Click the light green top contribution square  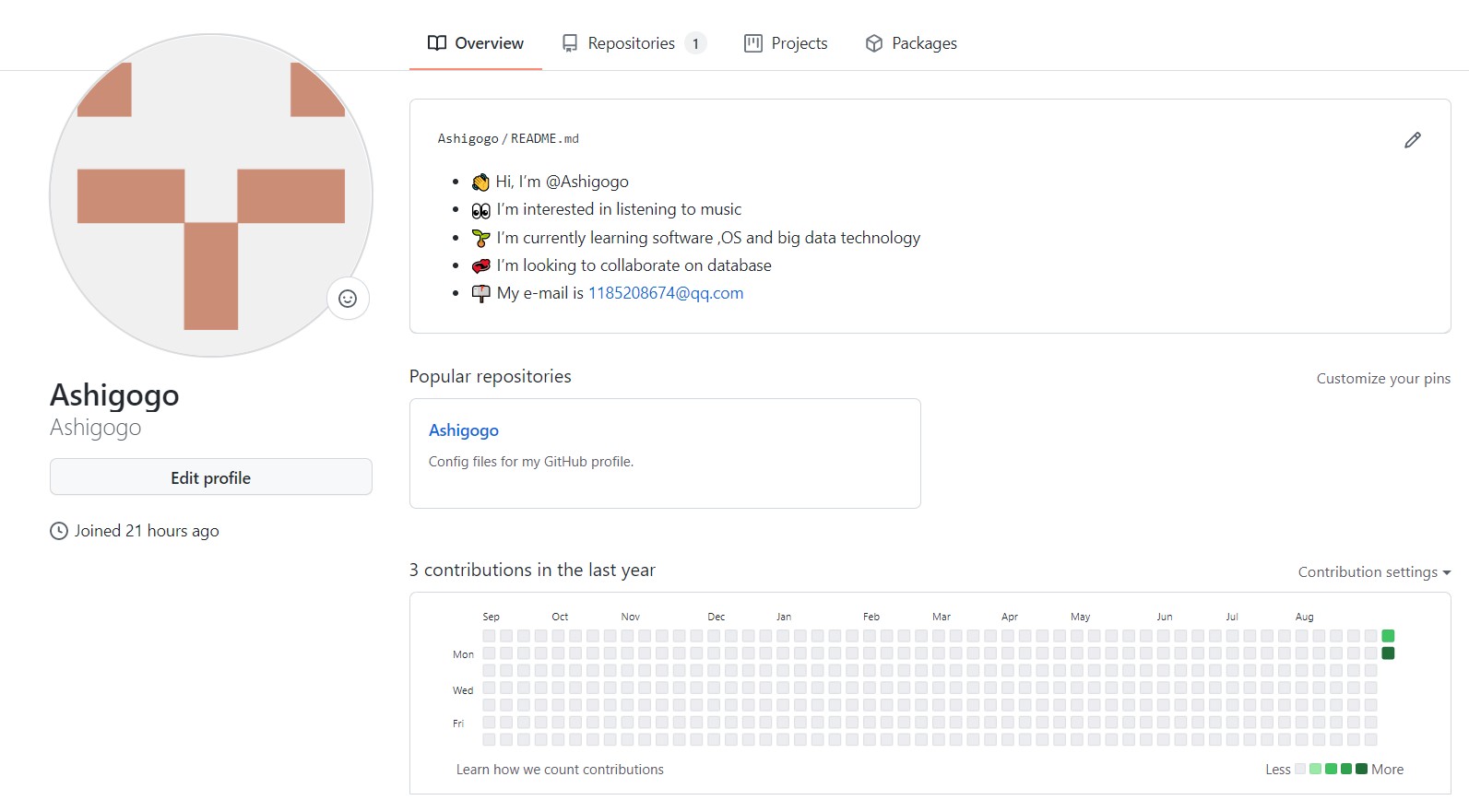pyautogui.click(x=1388, y=636)
